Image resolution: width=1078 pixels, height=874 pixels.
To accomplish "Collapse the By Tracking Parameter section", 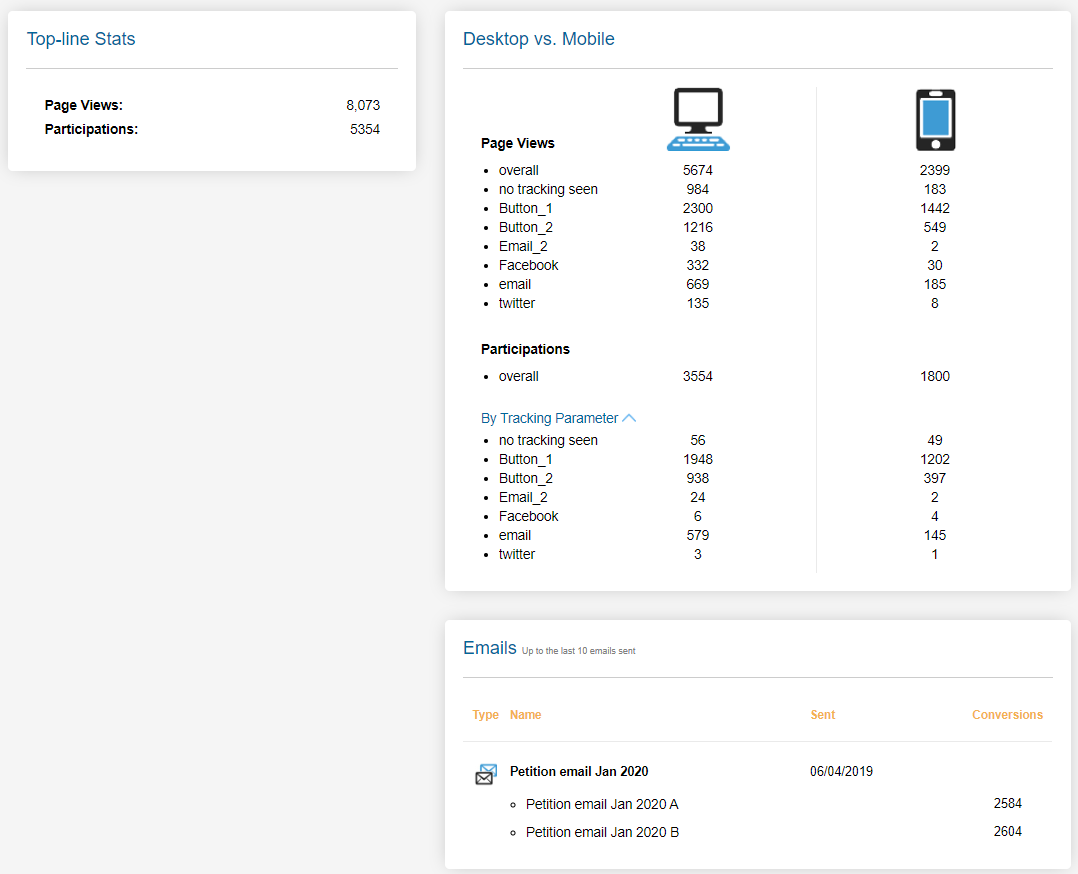I will click(x=630, y=417).
